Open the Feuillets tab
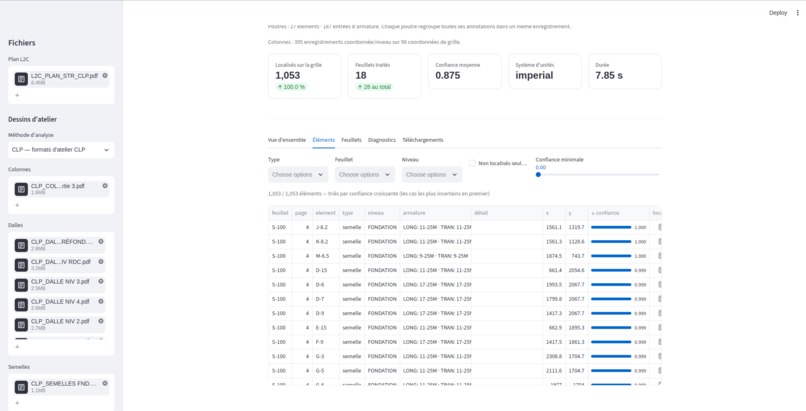The width and height of the screenshot is (806, 411). pos(351,140)
